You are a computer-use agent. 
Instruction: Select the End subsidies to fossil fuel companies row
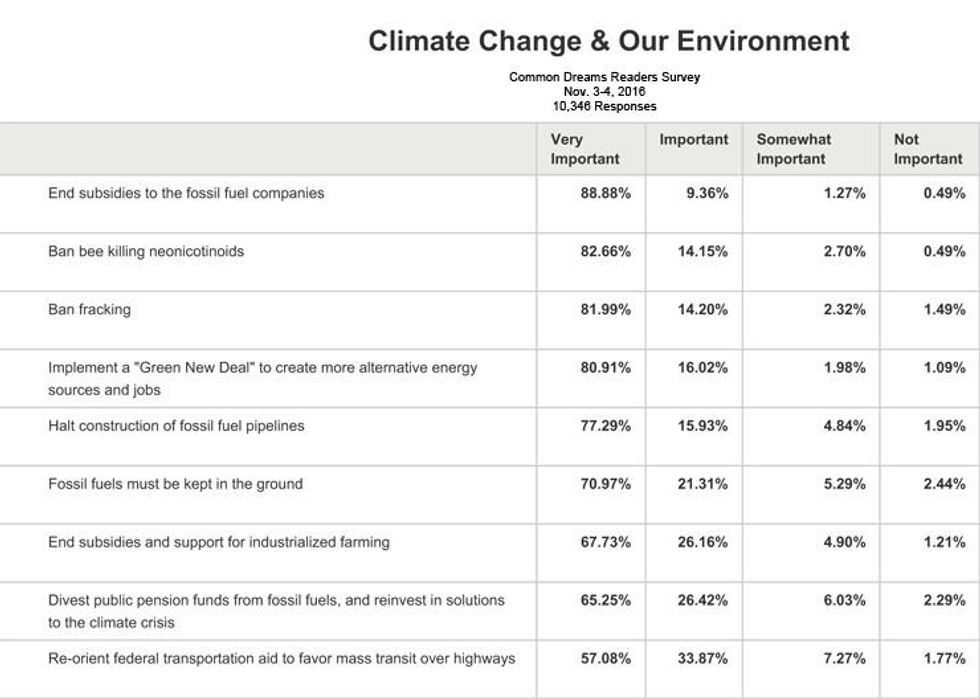click(x=186, y=193)
